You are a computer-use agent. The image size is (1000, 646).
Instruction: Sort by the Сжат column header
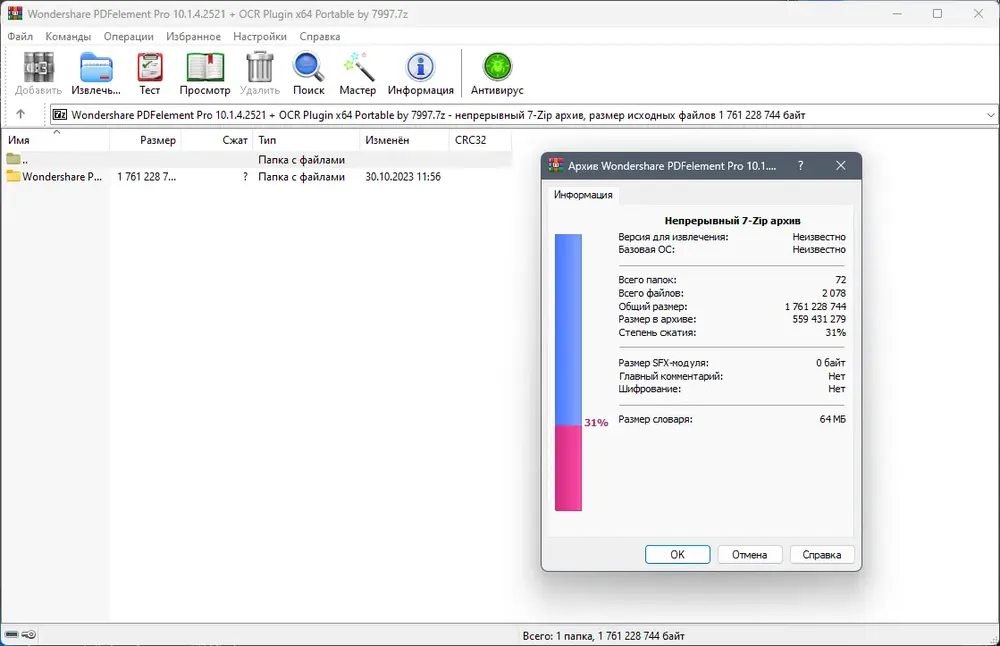click(x=217, y=140)
